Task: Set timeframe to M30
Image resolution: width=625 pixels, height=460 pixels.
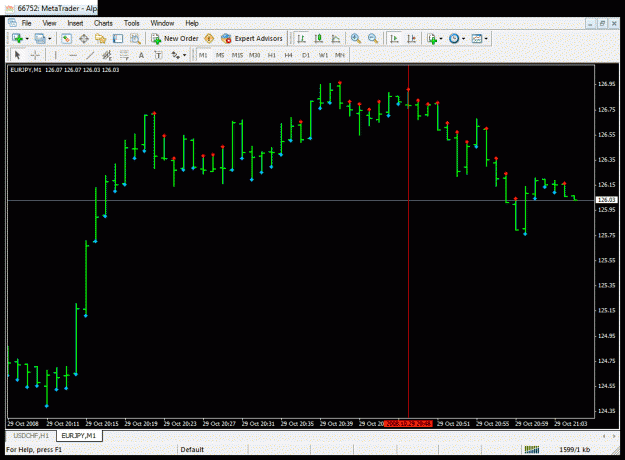Action: [x=255, y=55]
